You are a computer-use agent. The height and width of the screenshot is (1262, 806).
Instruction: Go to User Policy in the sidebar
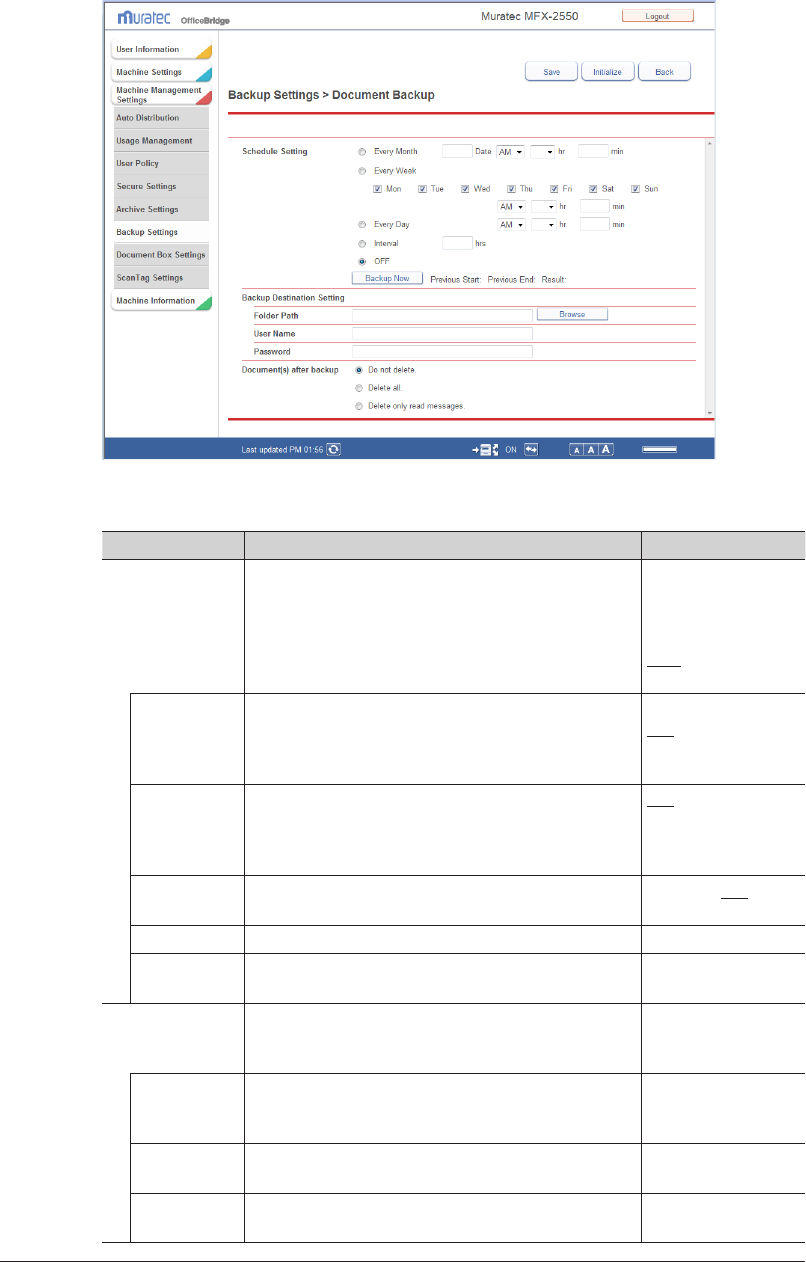point(160,164)
